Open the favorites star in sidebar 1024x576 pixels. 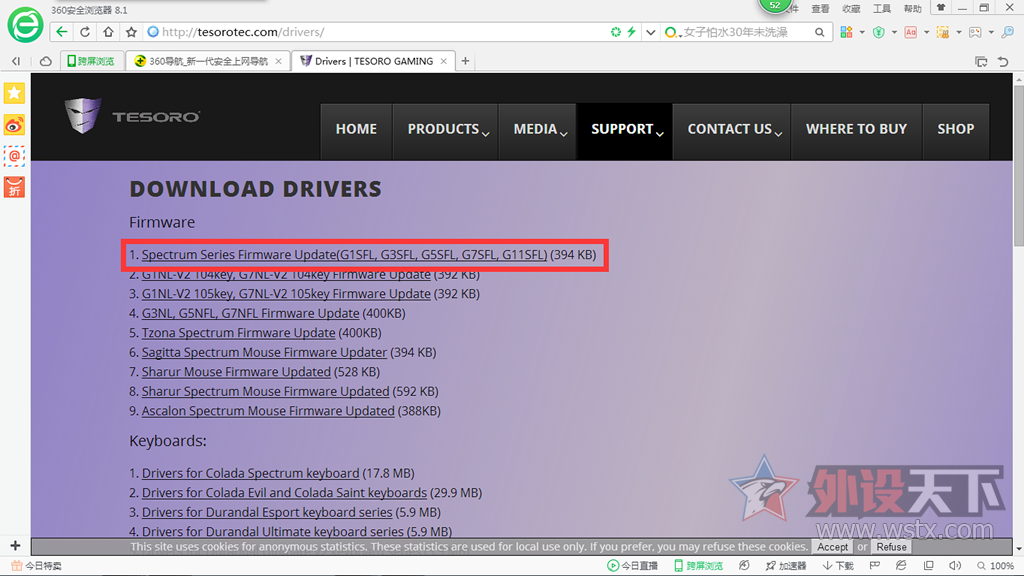14,93
